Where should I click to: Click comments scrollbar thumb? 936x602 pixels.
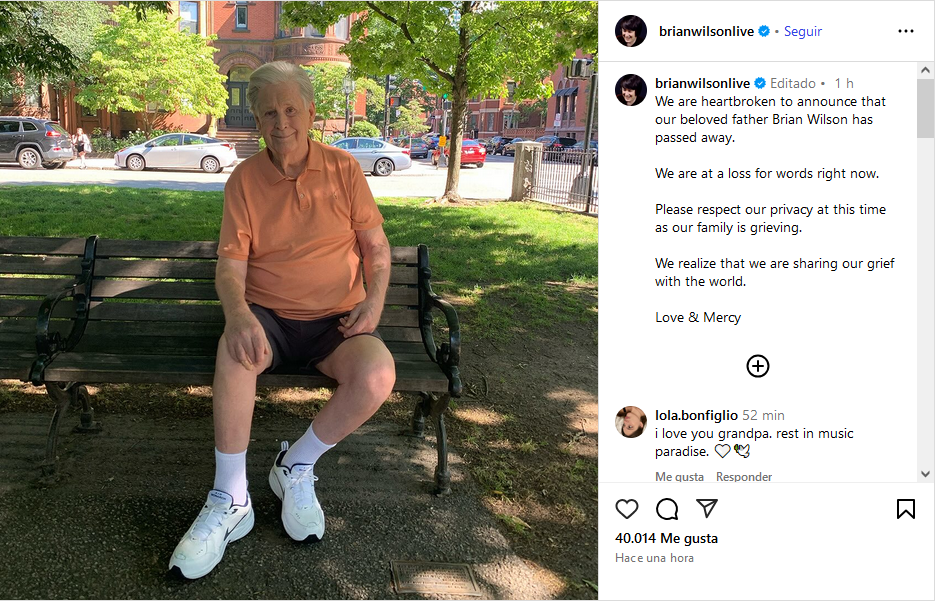(x=925, y=109)
